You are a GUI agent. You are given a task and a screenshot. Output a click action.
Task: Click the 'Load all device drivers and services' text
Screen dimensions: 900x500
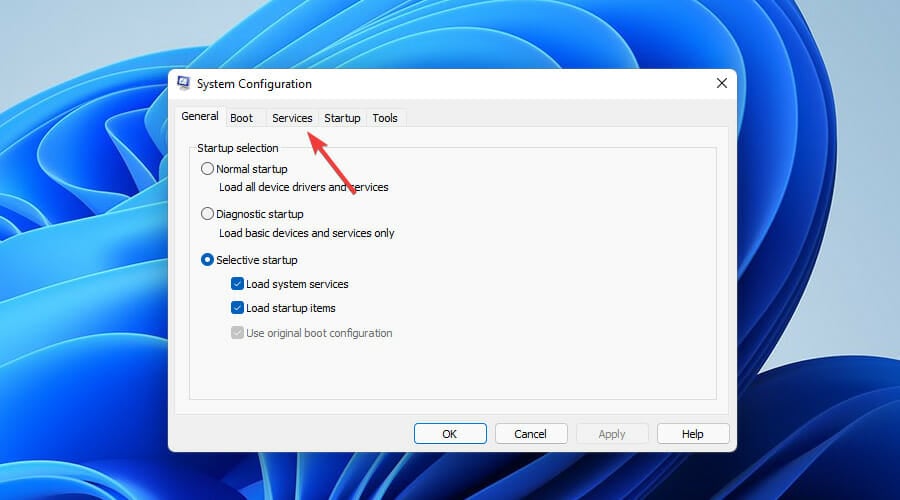click(x=304, y=187)
